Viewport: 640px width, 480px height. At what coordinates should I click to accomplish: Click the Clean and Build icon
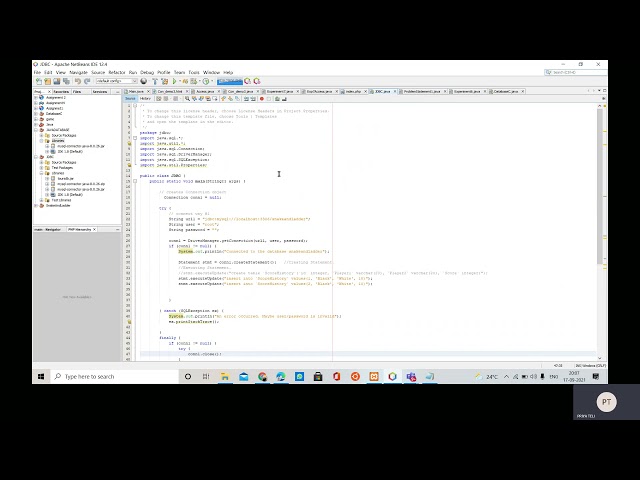164,81
